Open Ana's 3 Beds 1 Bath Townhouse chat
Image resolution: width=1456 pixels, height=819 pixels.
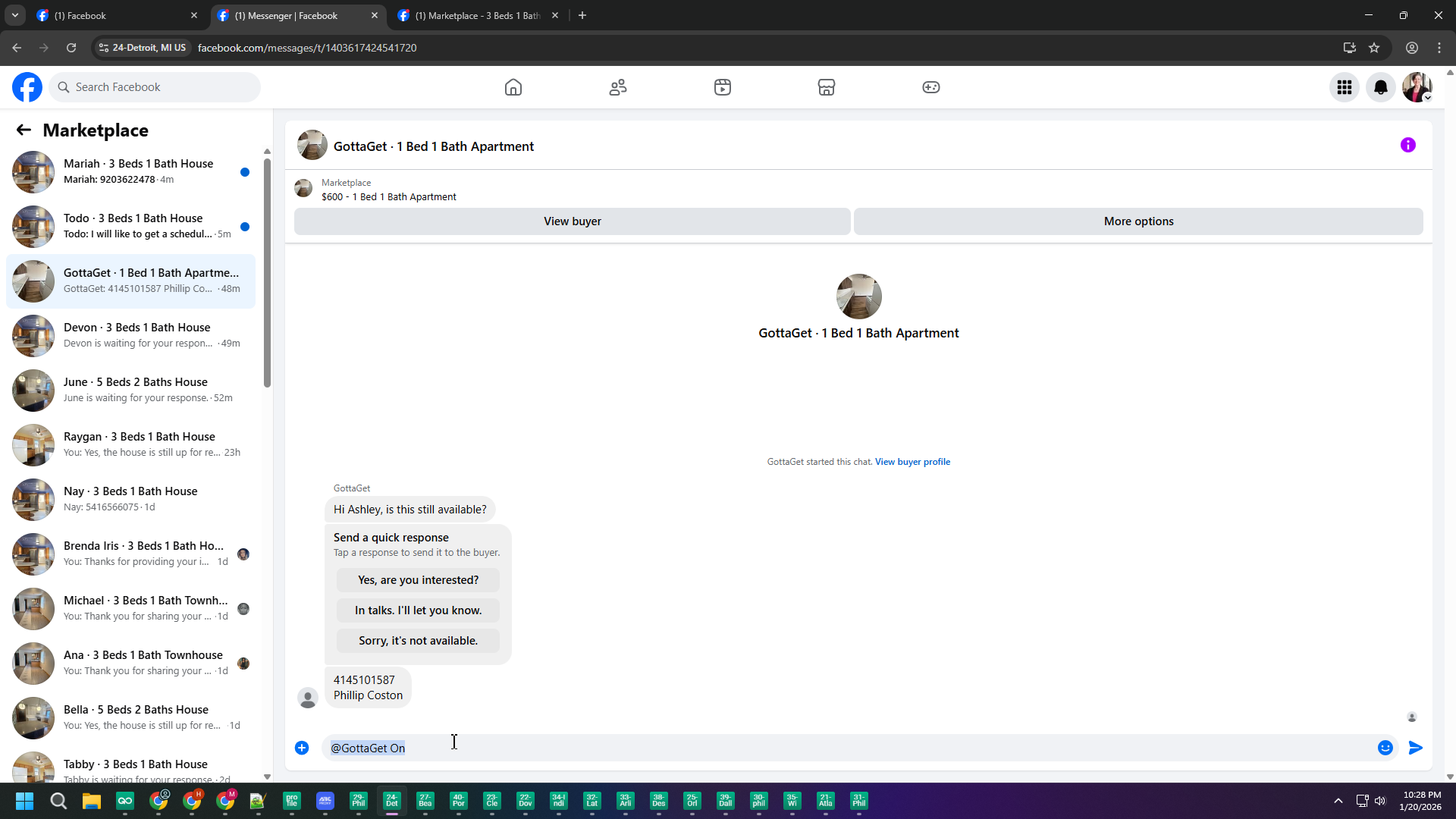[x=130, y=664]
